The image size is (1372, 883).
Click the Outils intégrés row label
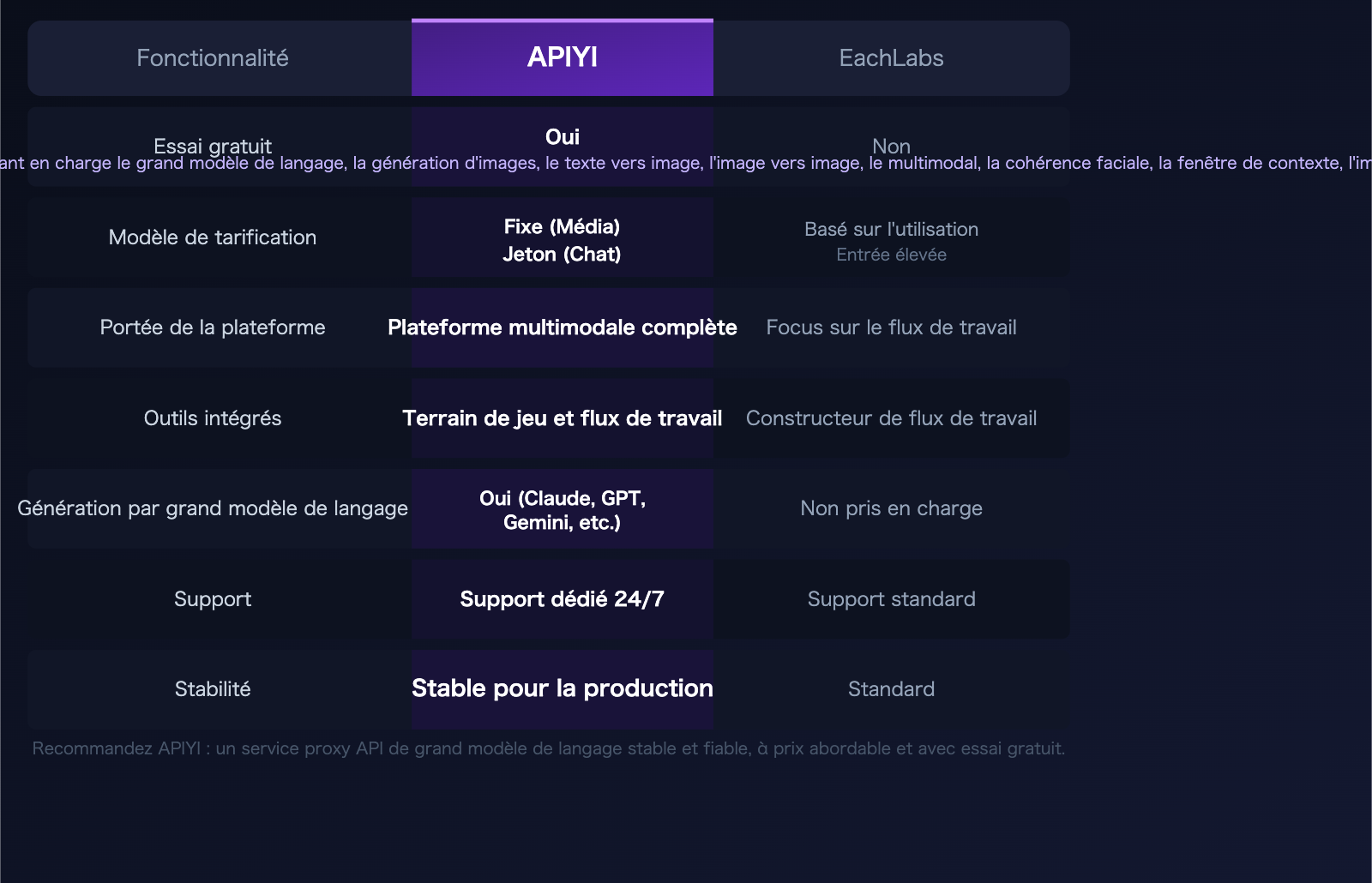pos(213,418)
